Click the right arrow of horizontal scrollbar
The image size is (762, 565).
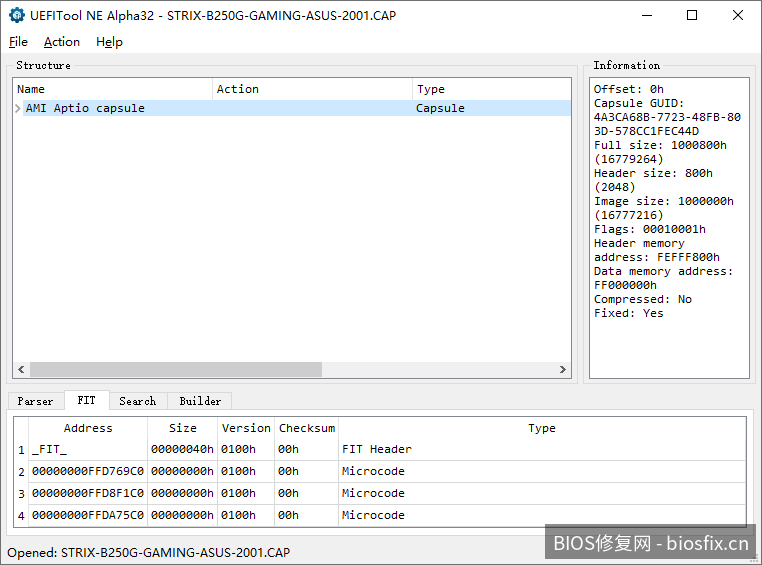[x=563, y=370]
